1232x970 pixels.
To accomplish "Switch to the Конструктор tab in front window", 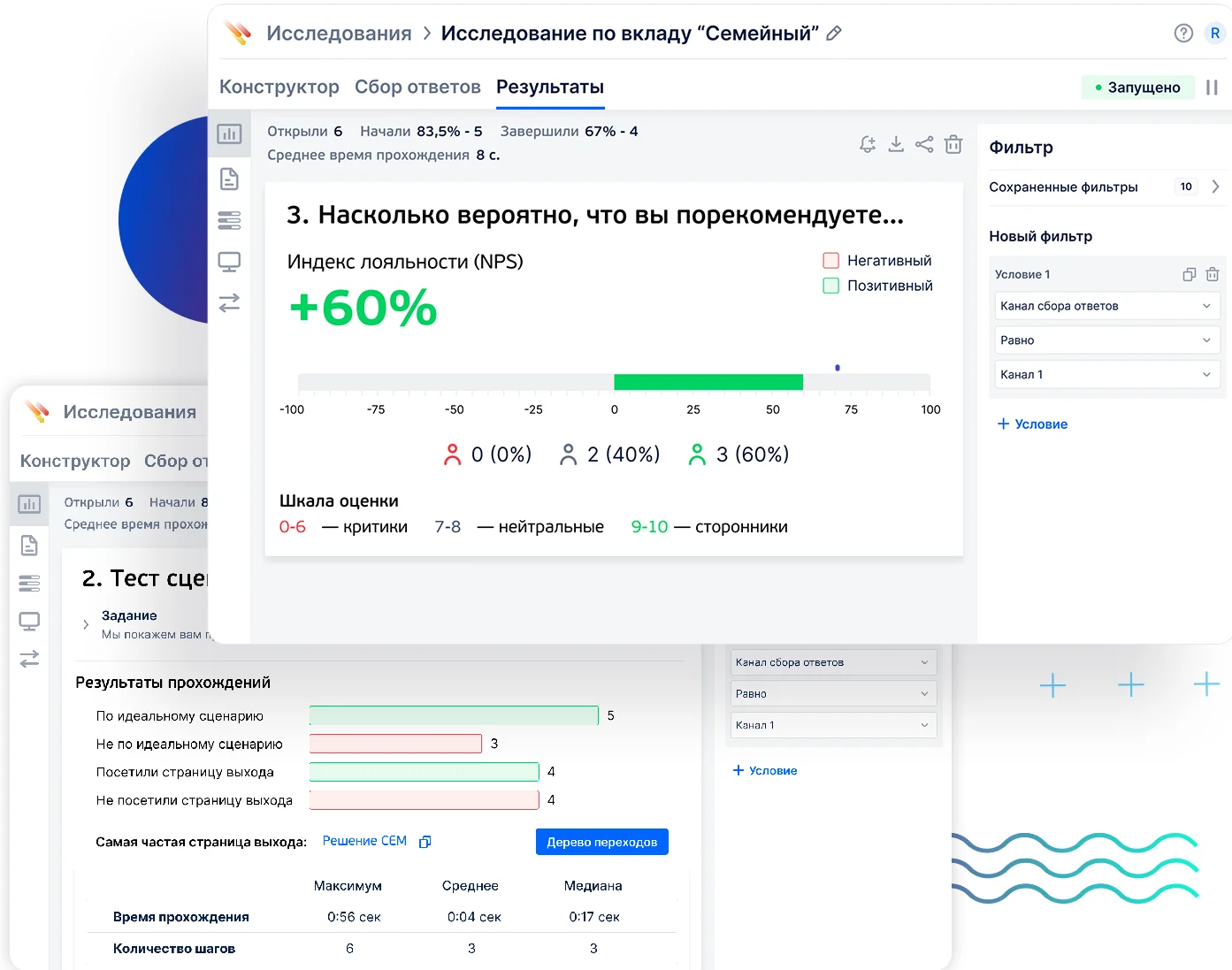I will click(x=279, y=87).
